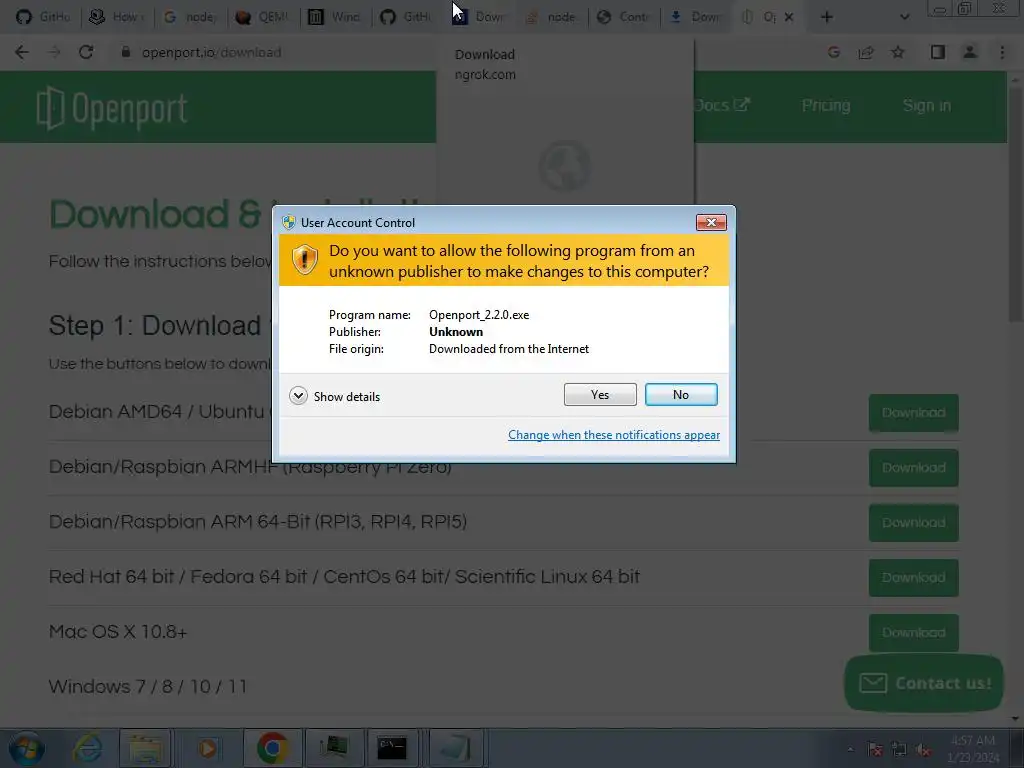Open Windows Explorer folder from taskbar
1024x768 pixels.
click(145, 748)
